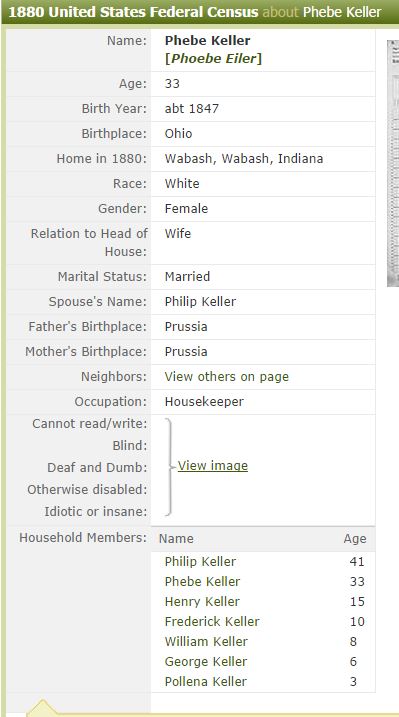Select William Keller from household members
399x717 pixels.
206,642
